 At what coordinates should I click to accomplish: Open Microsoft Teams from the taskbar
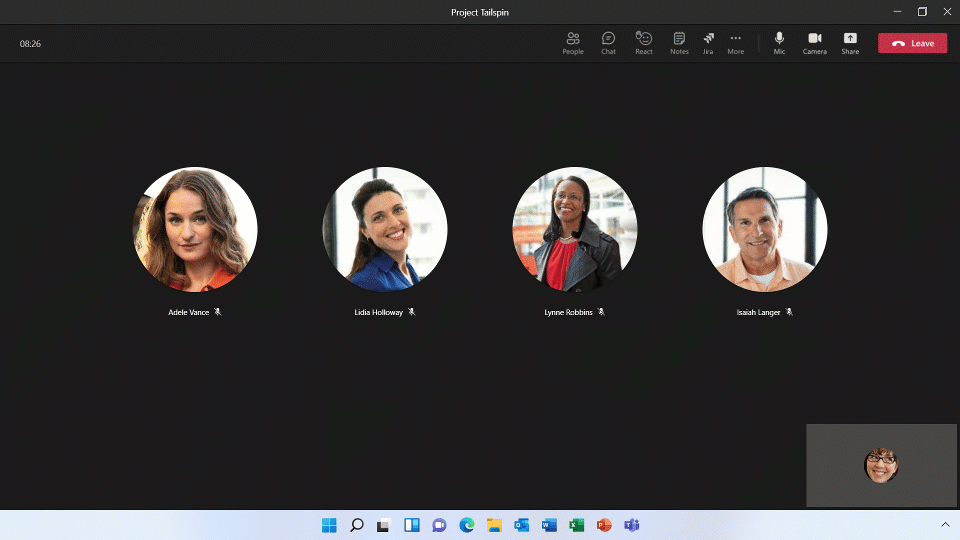[631, 525]
